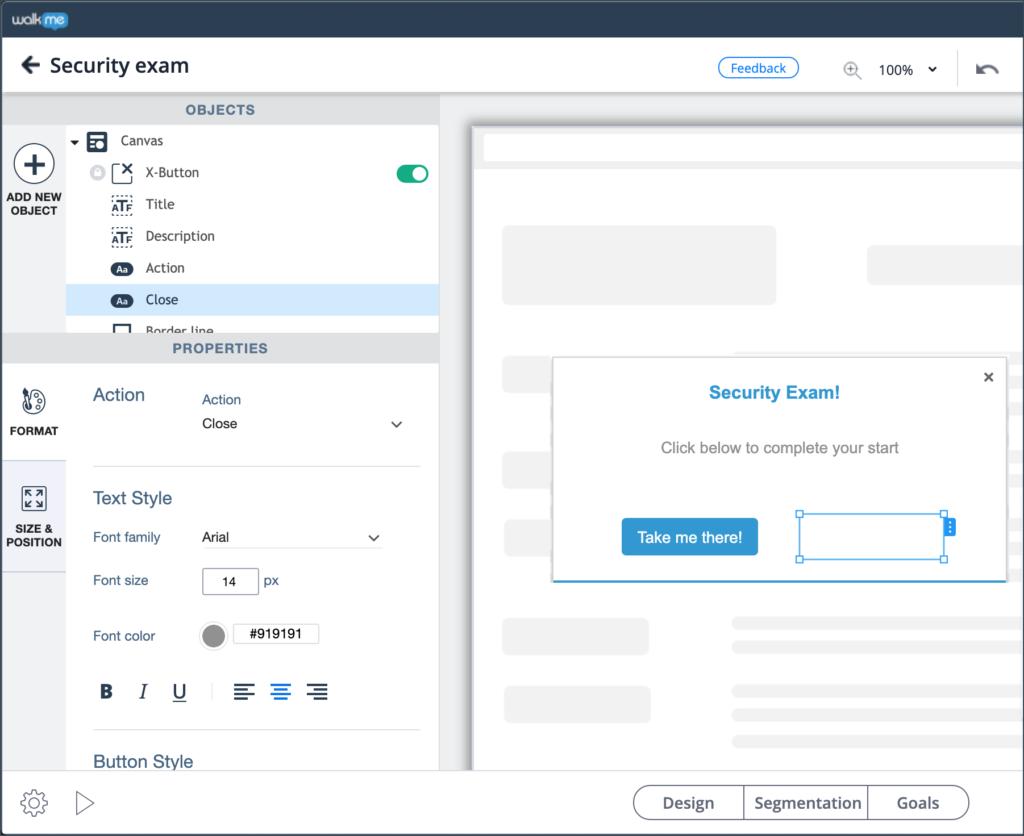This screenshot has height=836, width=1024.
Task: Click the gray font color swatch
Action: tap(213, 636)
